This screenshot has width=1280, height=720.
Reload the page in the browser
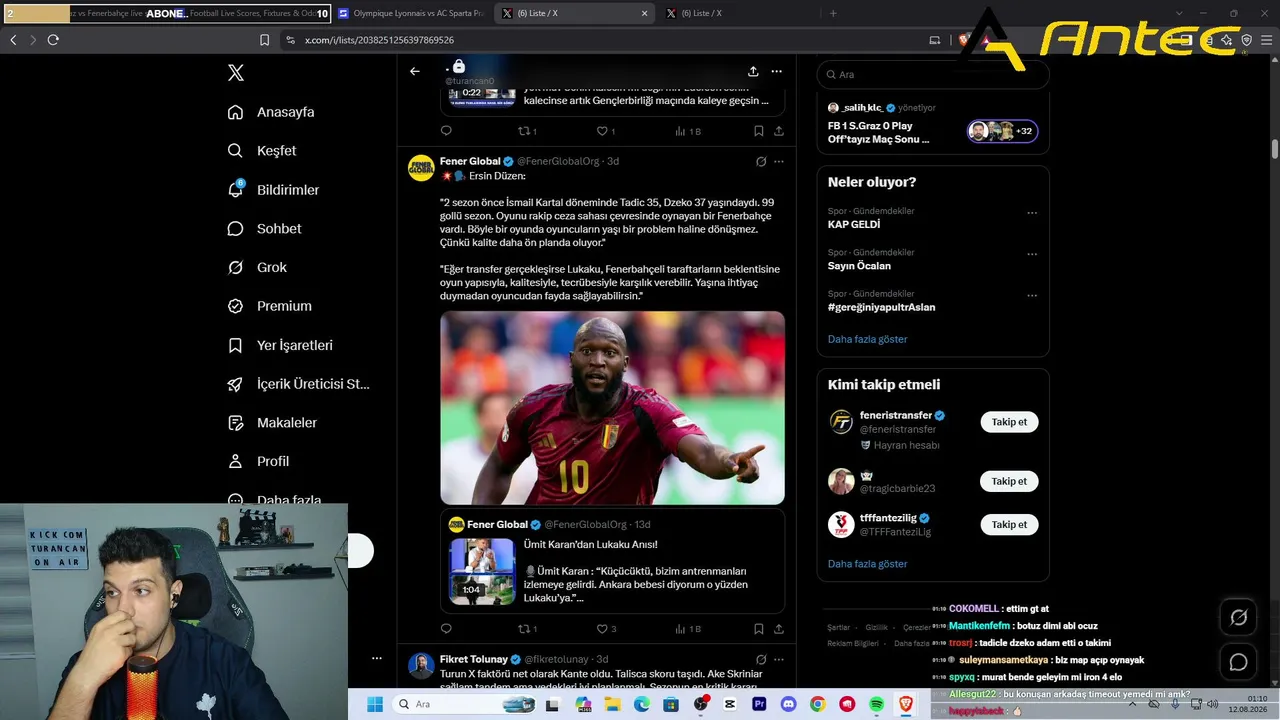pyautogui.click(x=53, y=40)
